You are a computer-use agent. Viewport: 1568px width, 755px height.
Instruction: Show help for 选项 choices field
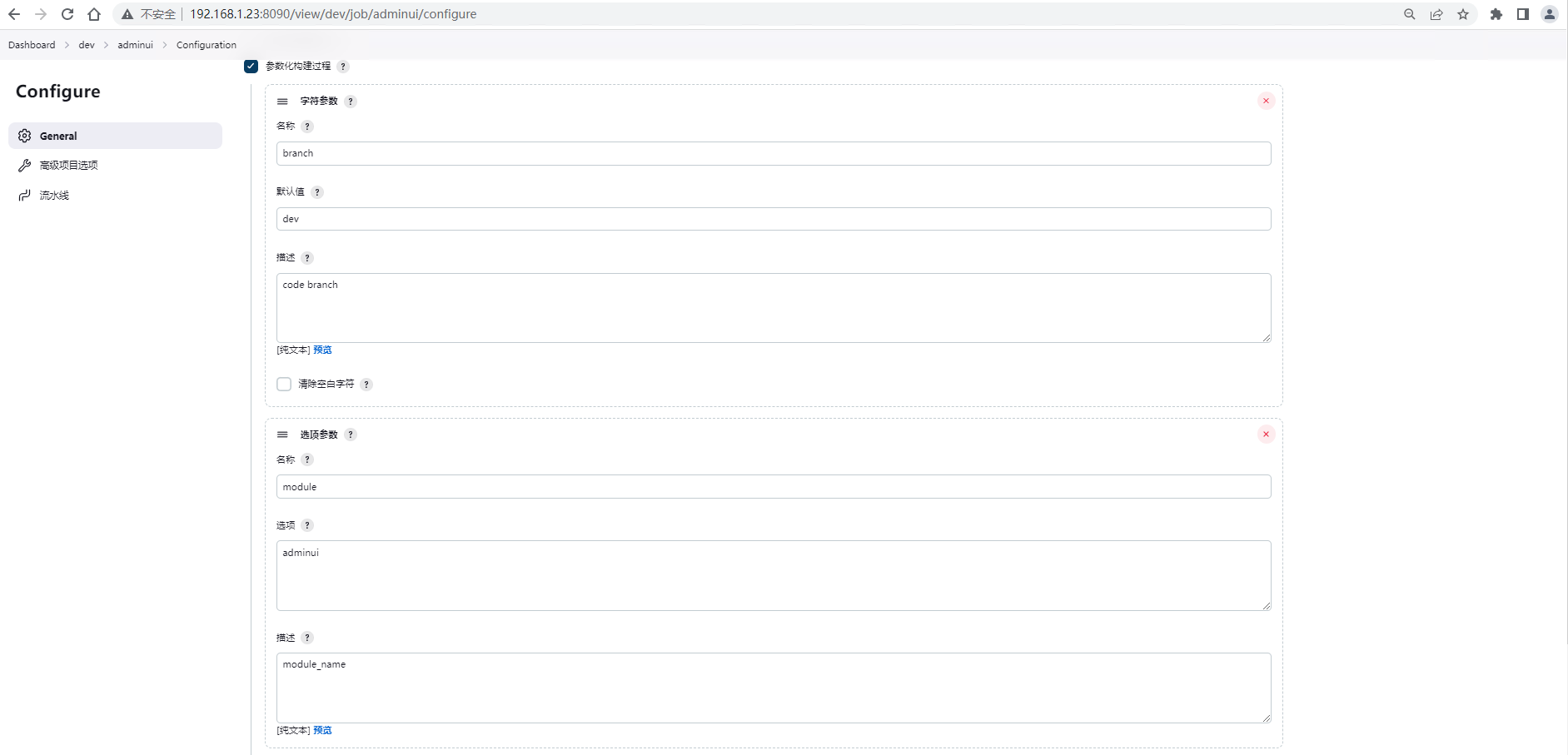point(307,525)
